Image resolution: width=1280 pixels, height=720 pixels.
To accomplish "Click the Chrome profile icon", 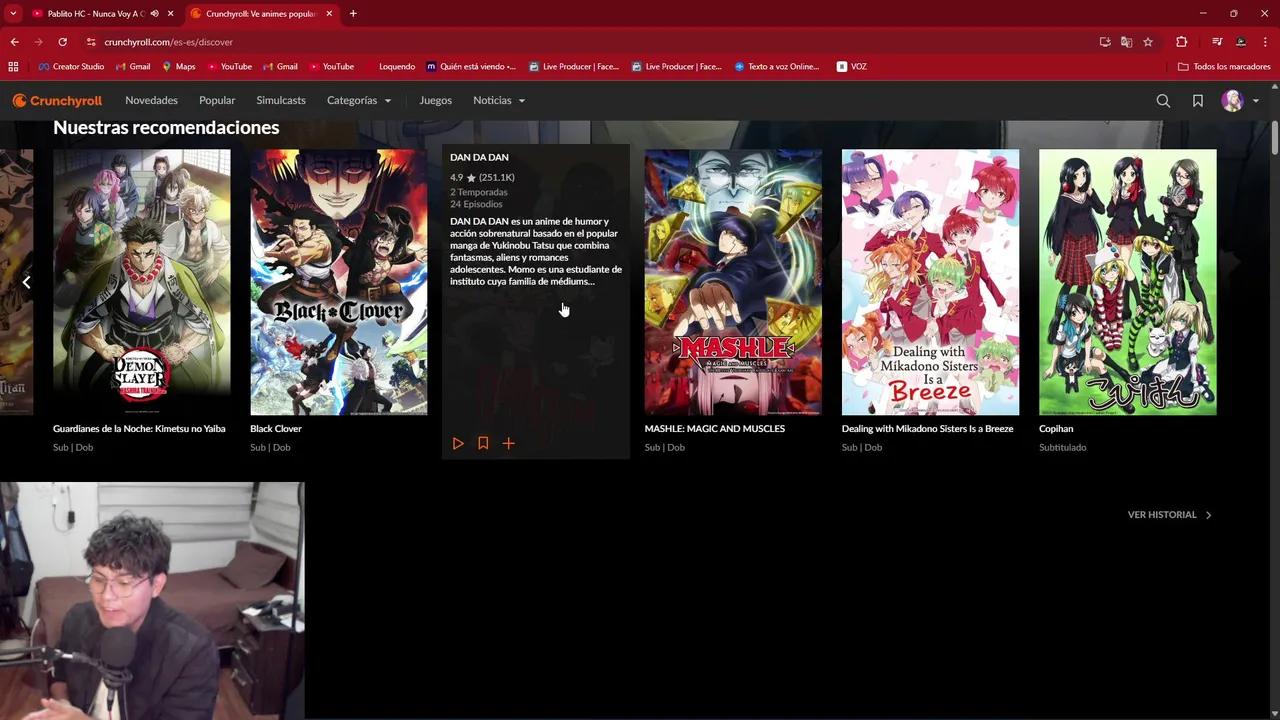I will 1241,42.
